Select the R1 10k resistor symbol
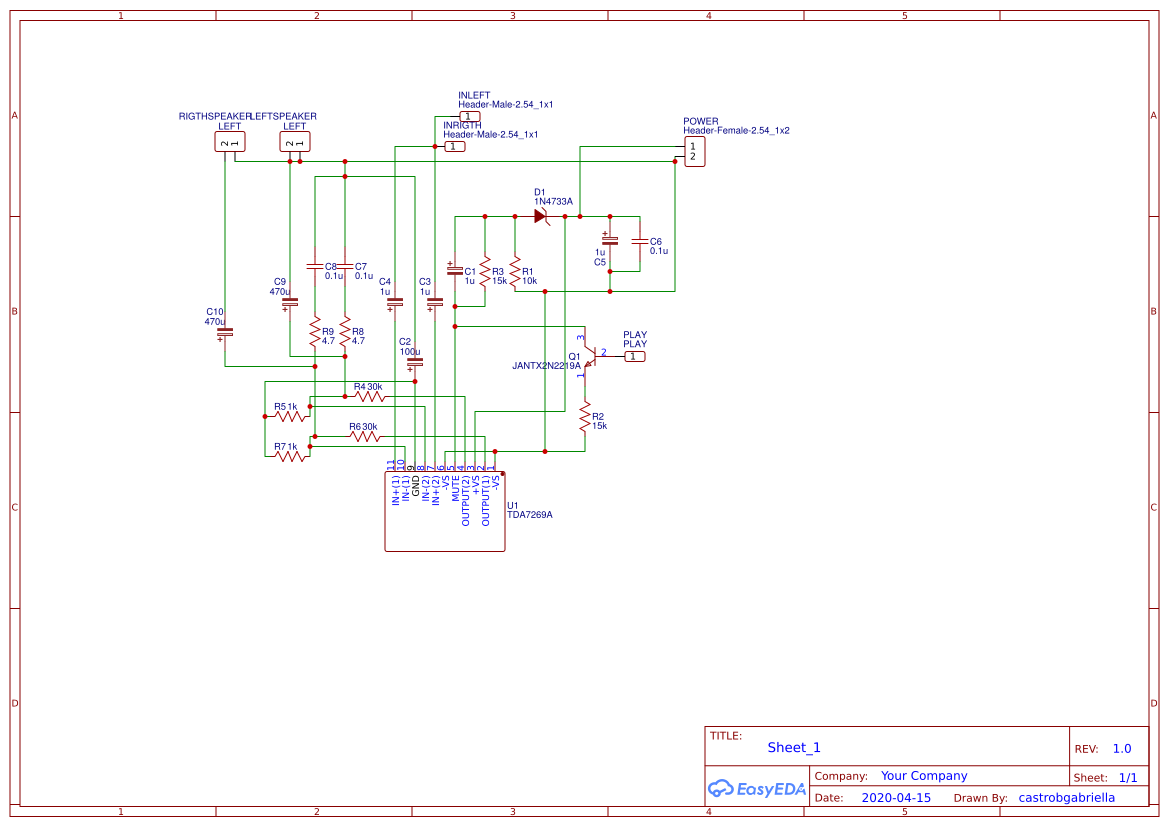 514,273
